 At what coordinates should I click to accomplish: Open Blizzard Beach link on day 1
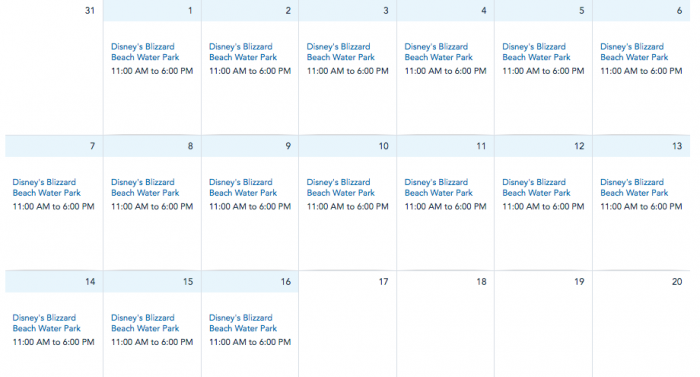pyautogui.click(x=145, y=52)
